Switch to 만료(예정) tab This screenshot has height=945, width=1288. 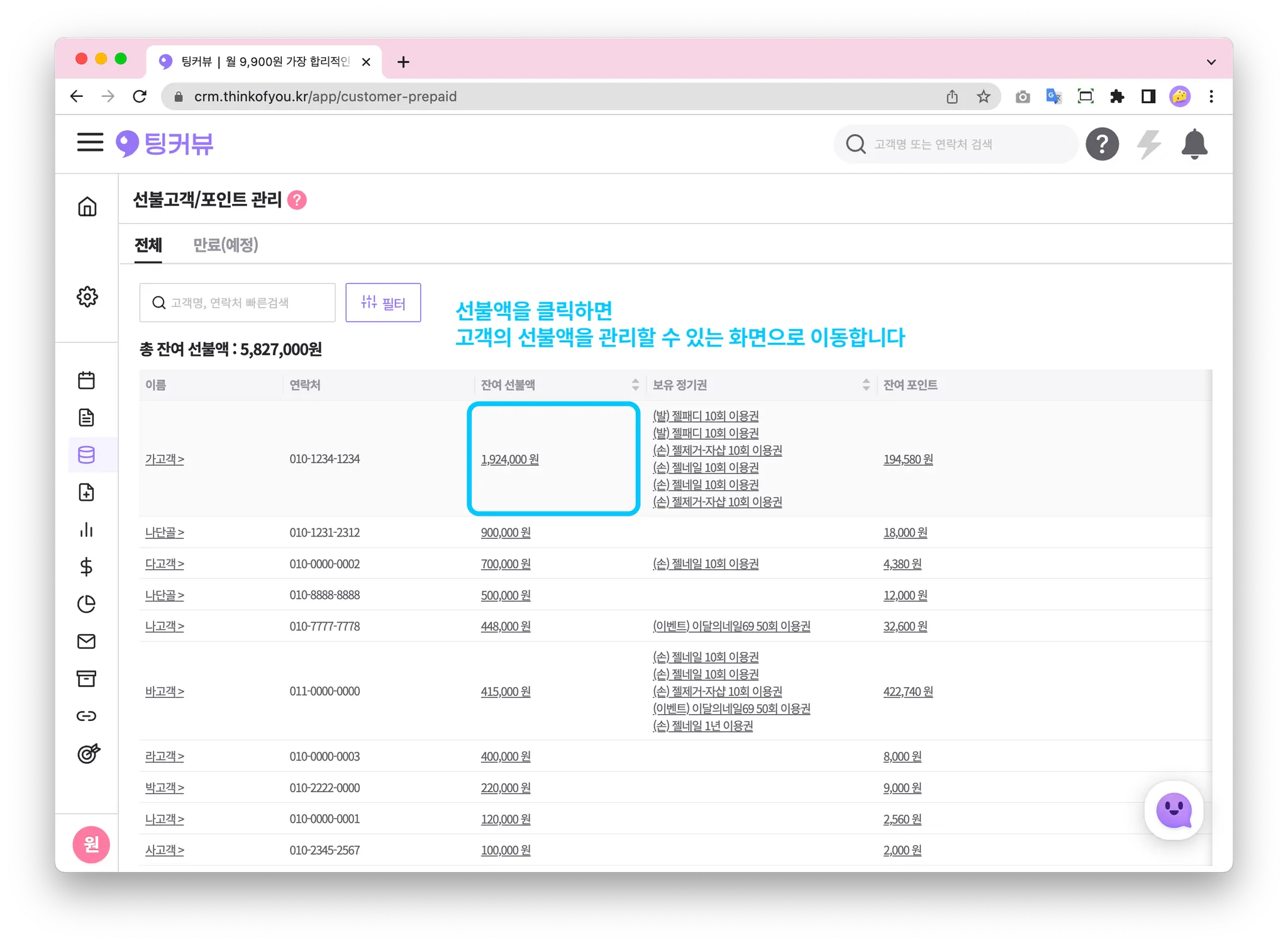[x=225, y=245]
